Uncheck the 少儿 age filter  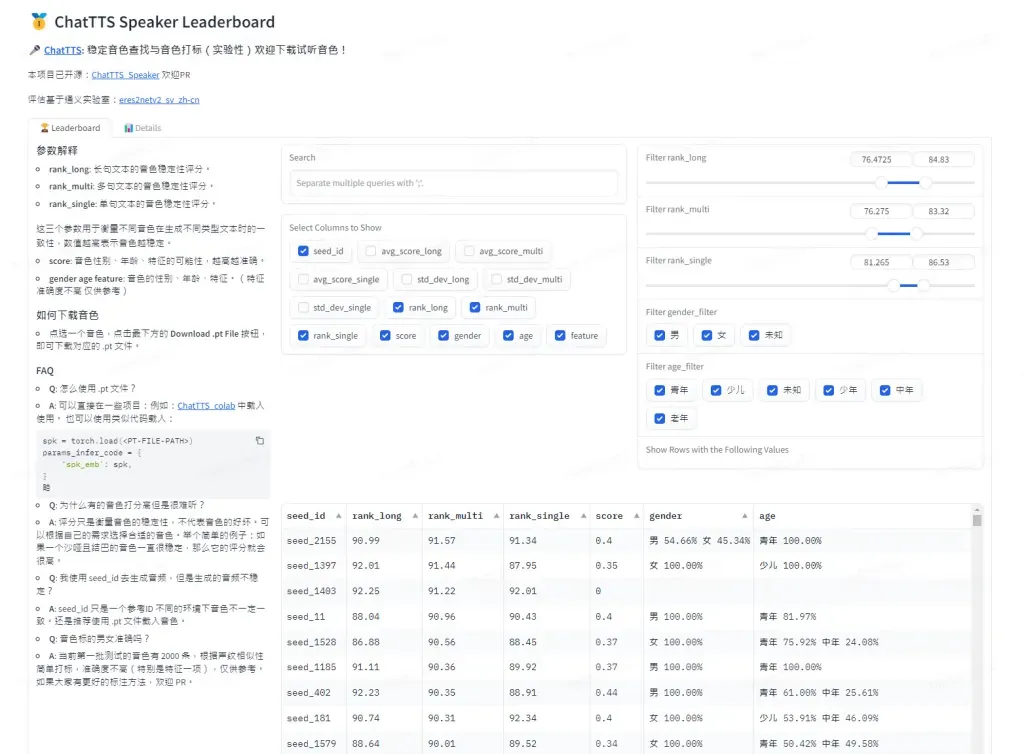tap(716, 390)
